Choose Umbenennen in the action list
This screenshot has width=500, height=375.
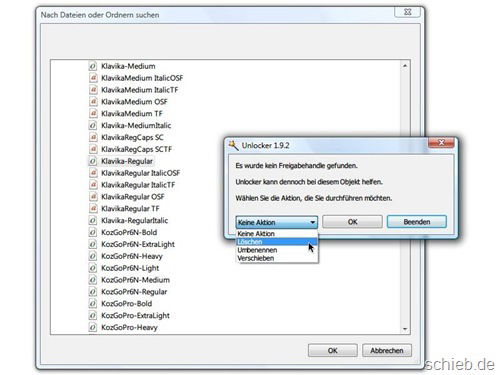(277, 250)
